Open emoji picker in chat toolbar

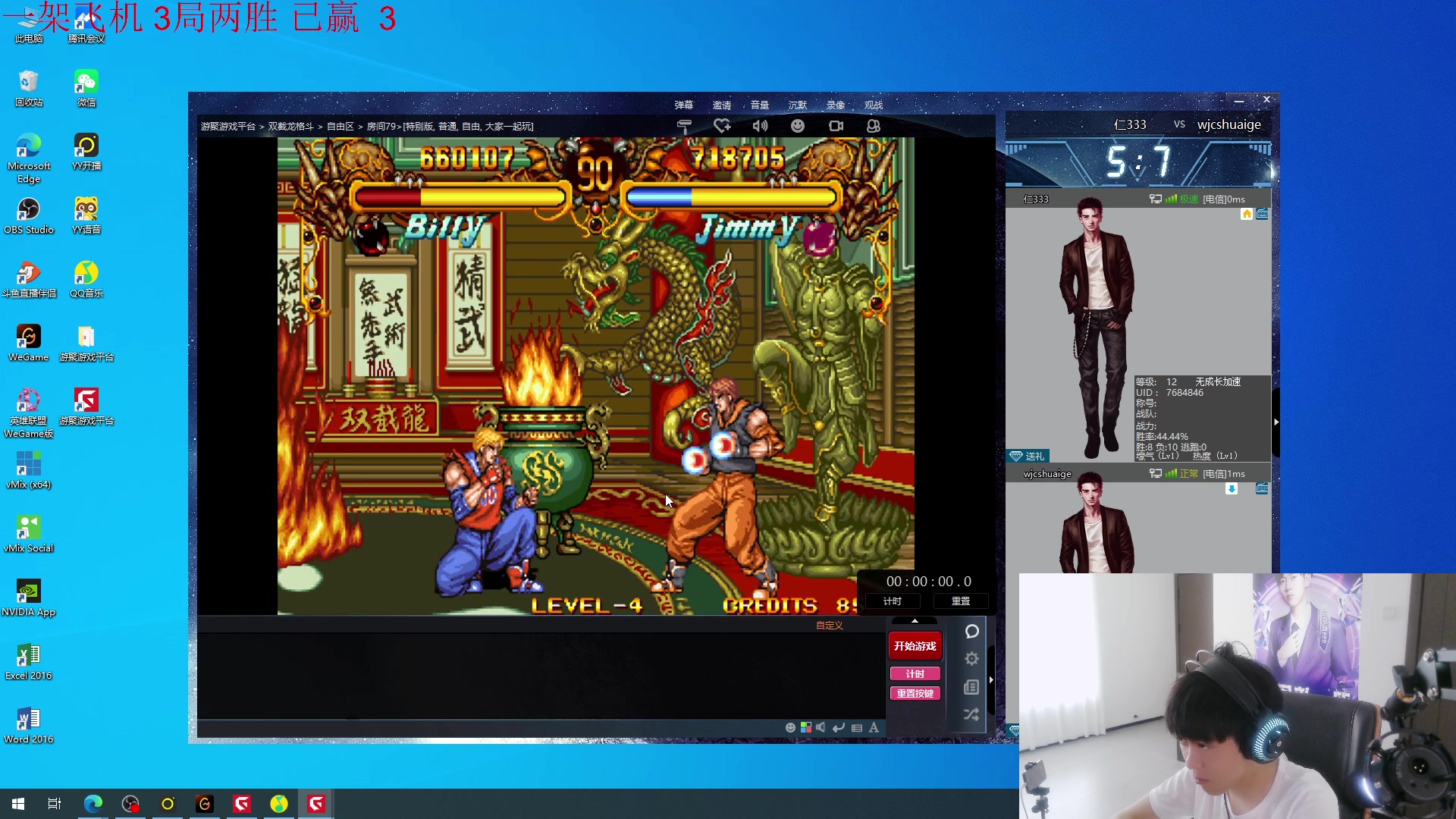790,727
